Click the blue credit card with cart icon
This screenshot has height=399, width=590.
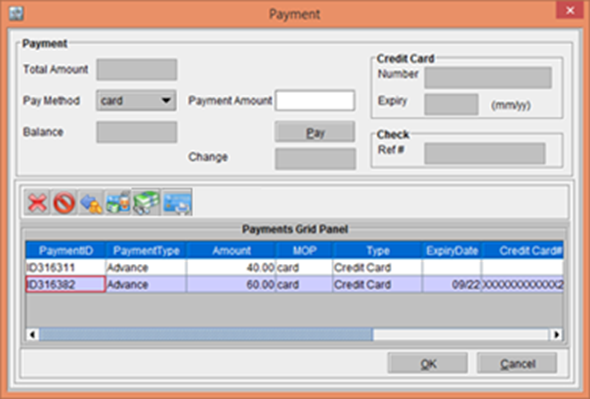177,203
